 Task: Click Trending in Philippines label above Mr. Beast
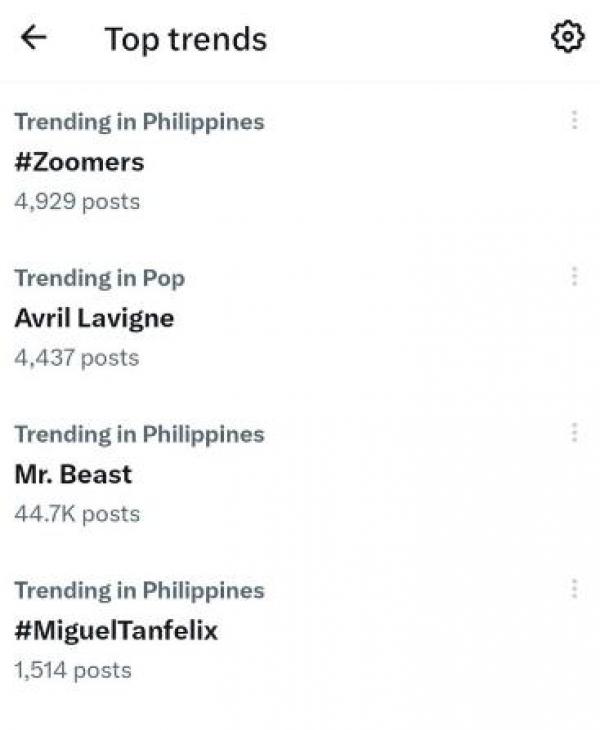pos(139,434)
